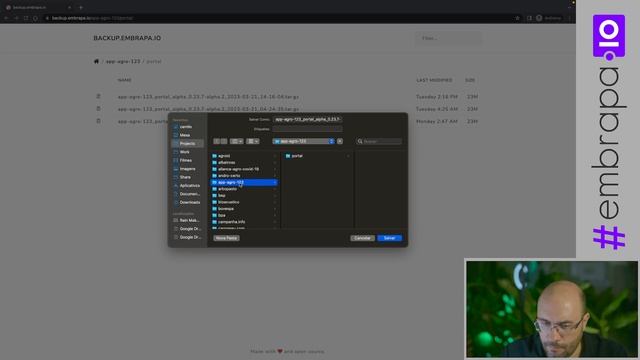
Task: Click the Cancelar button in the save dialog
Action: 362,238
